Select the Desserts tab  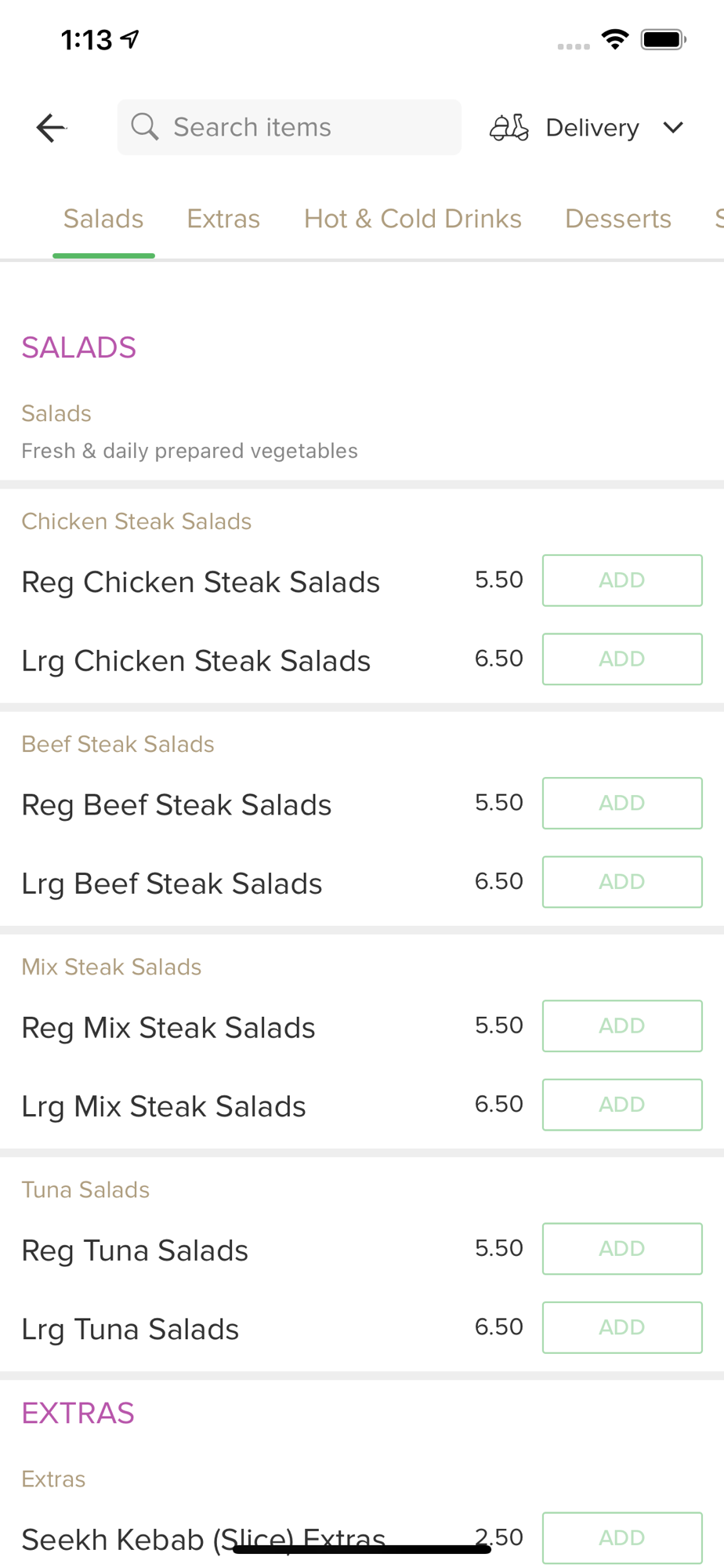pos(617,219)
